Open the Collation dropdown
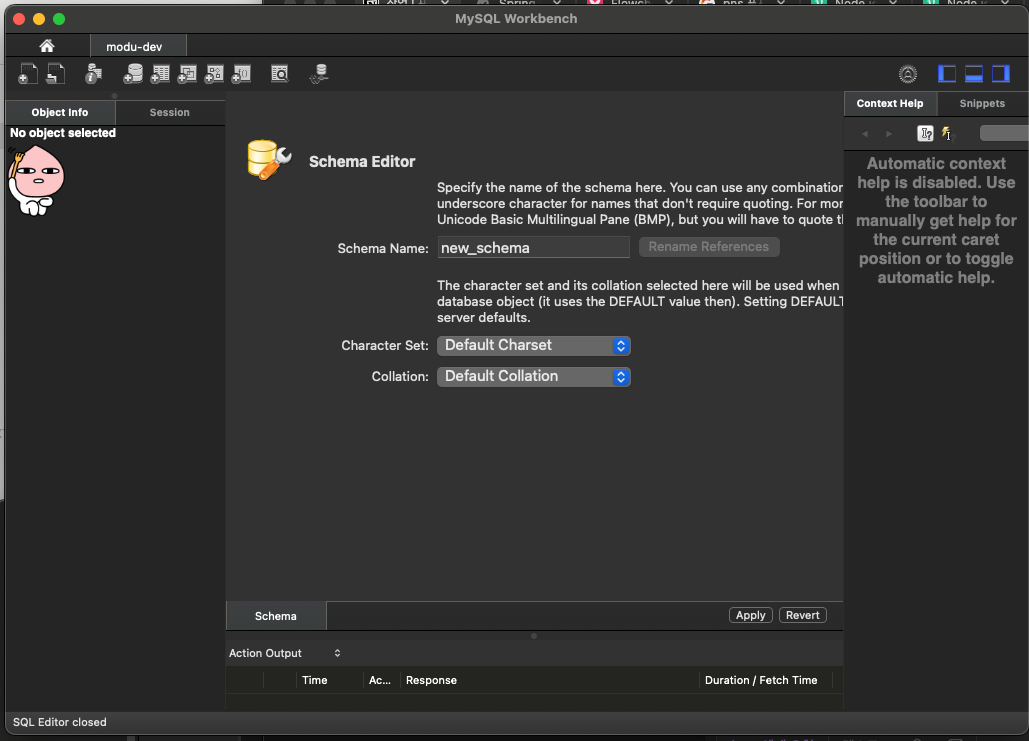The height and width of the screenshot is (741, 1029). 534,376
